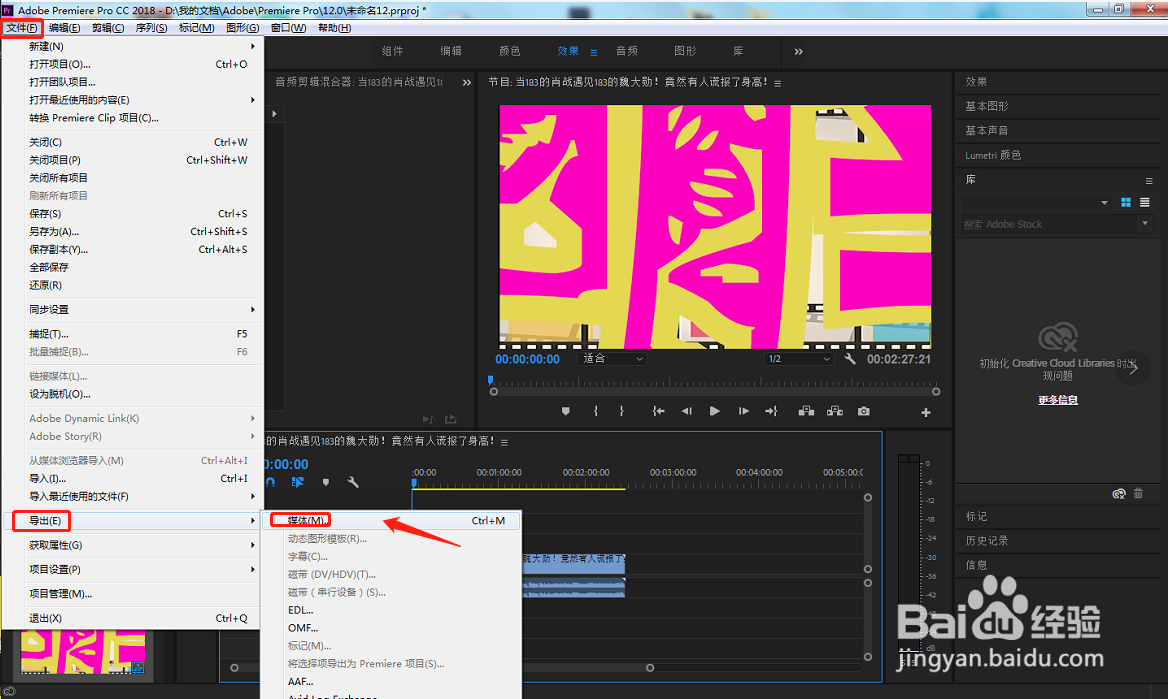Switch to the Audio (音频) workspace tab
1168x699 pixels.
626,51
